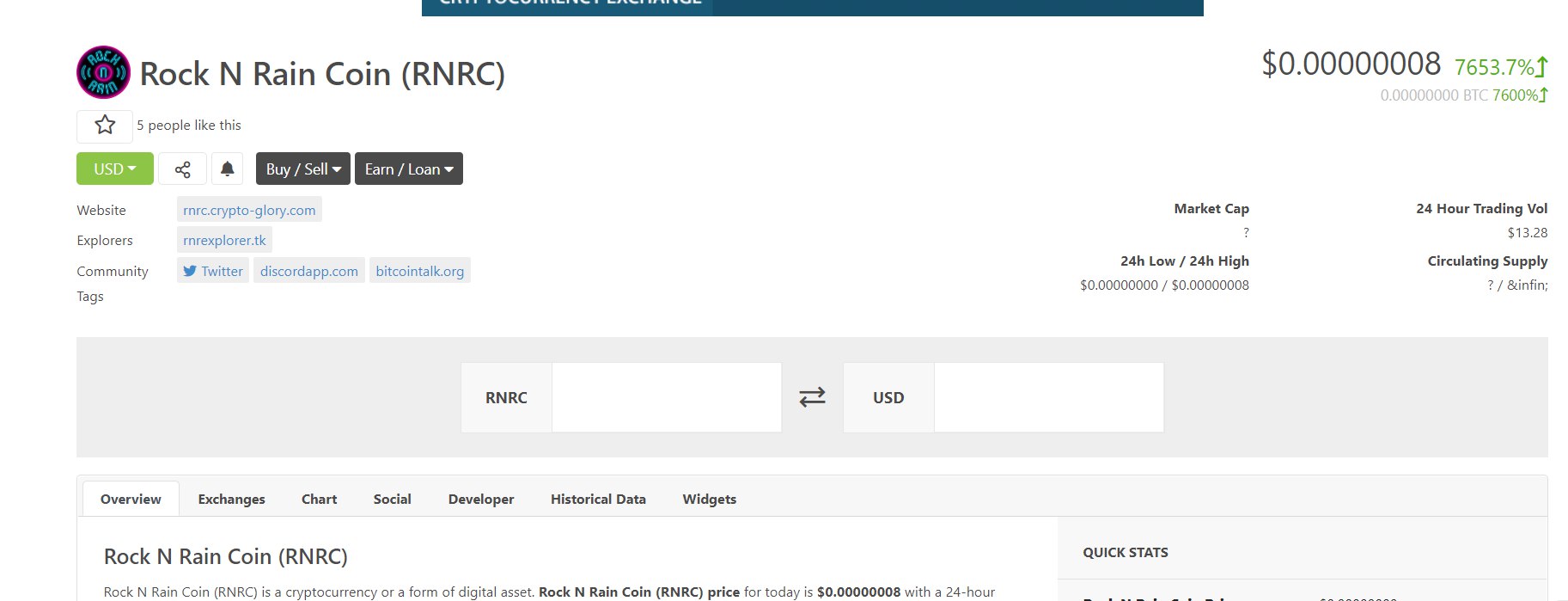This screenshot has width=1568, height=601.
Task: Click the USD amount input field
Action: (x=1049, y=397)
